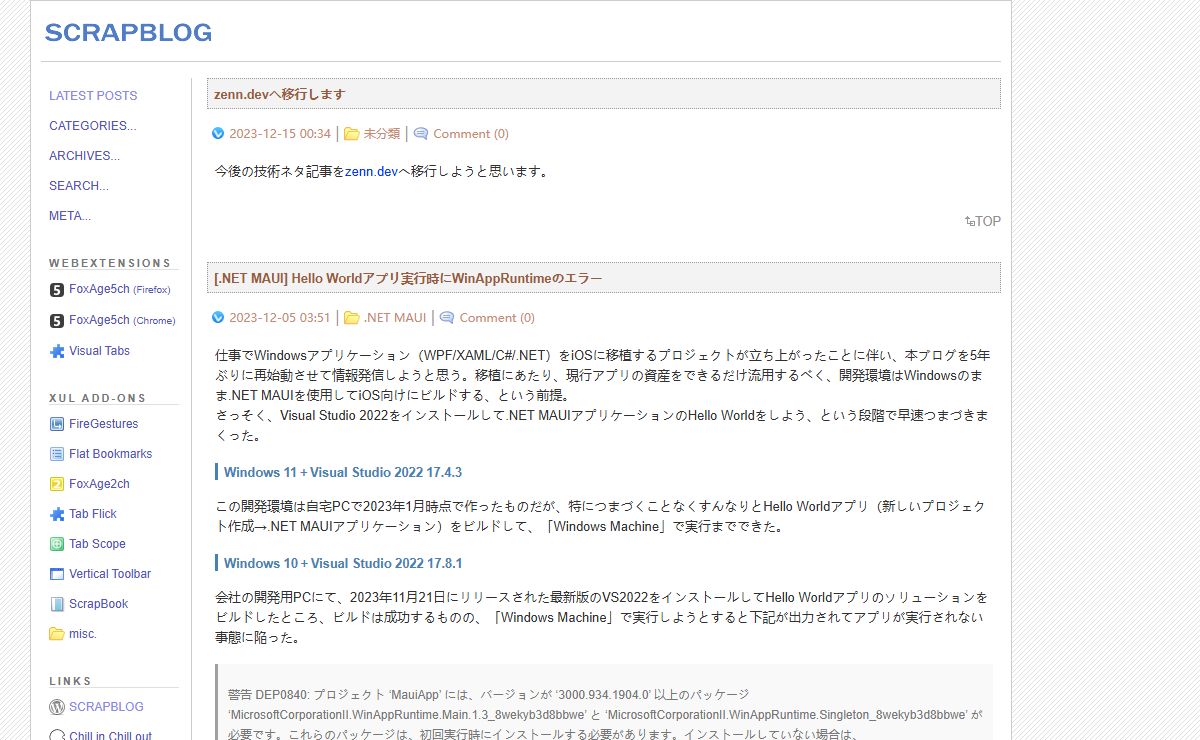The height and width of the screenshot is (740, 1200).
Task: Open the SCRAPBLOG link under LINKS
Action: (106, 707)
